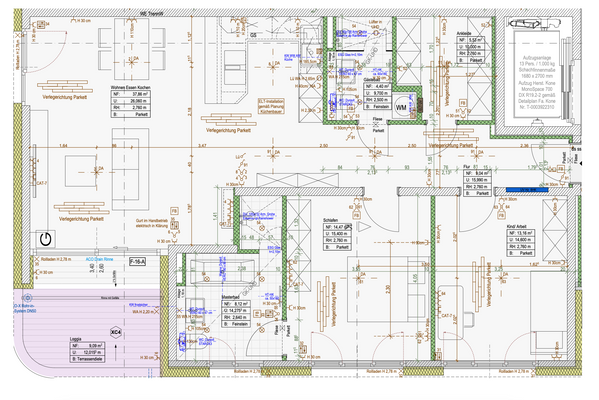Select the '4,40 m²' area value
The image size is (599, 400).
[x=382, y=87]
